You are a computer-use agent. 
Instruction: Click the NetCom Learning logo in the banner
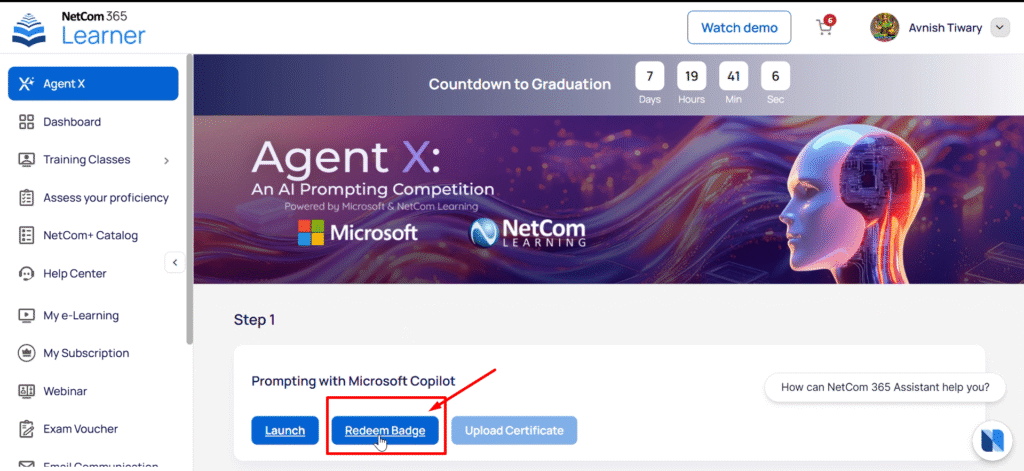point(527,233)
